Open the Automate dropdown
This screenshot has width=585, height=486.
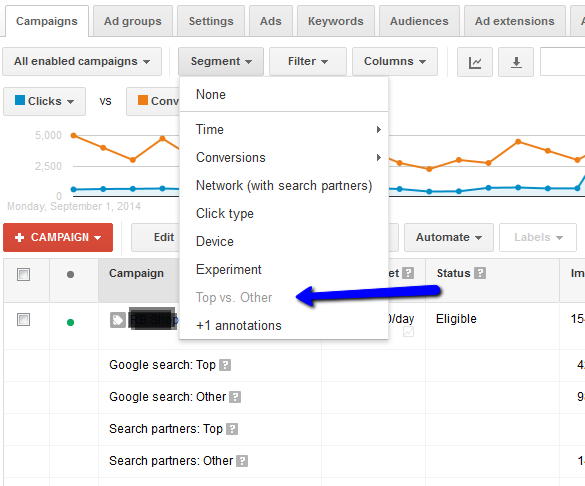point(449,238)
